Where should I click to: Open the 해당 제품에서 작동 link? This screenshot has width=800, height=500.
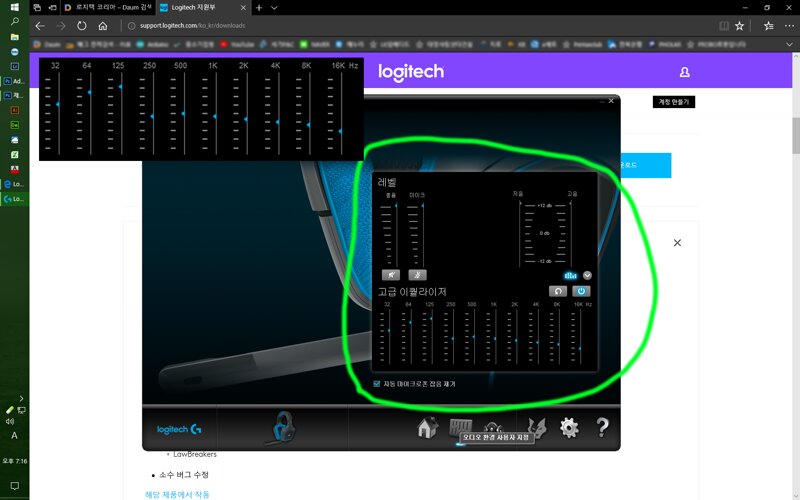click(177, 494)
